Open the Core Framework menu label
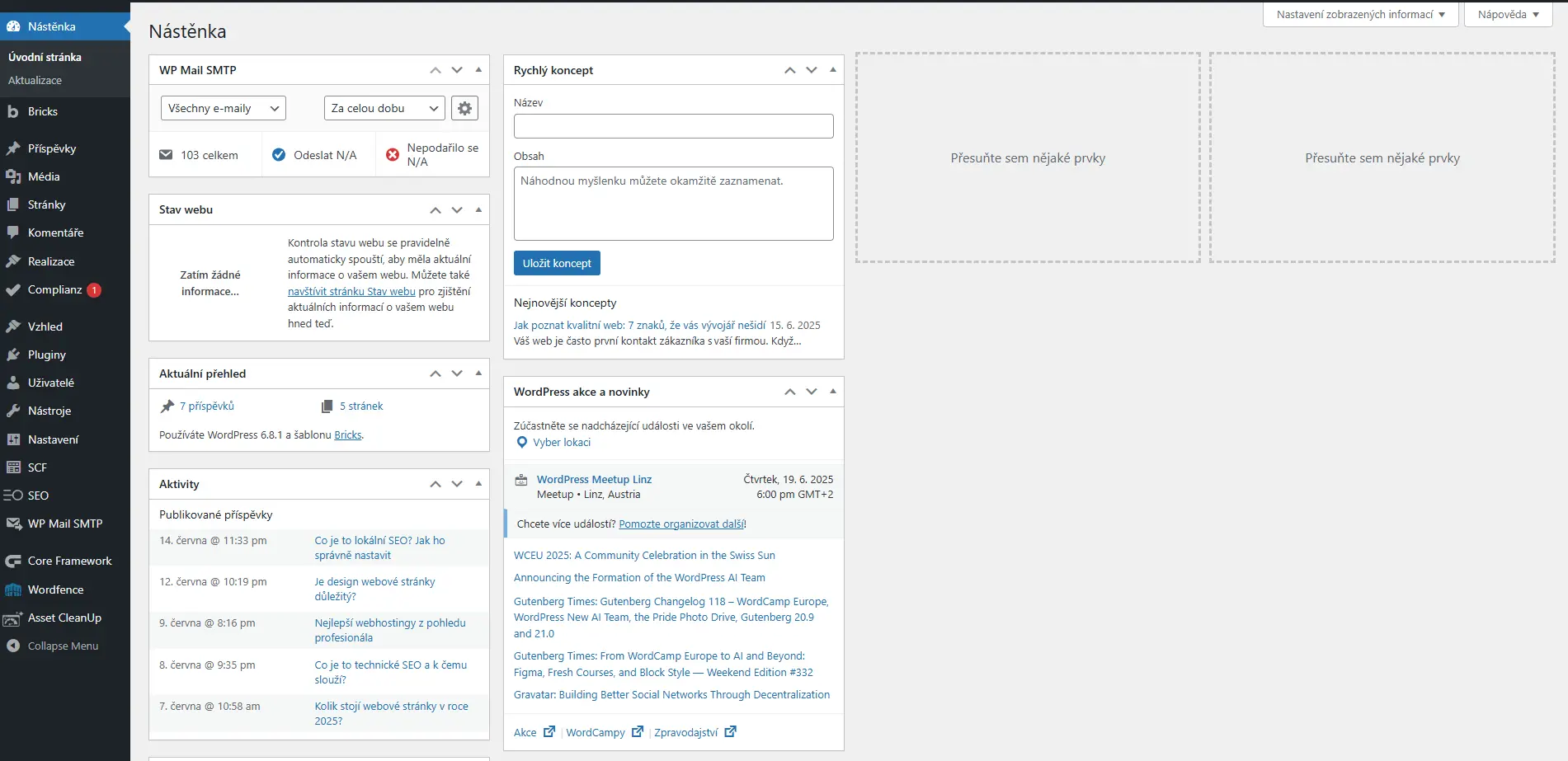Screen dimensions: 1568x761 [x=70, y=561]
